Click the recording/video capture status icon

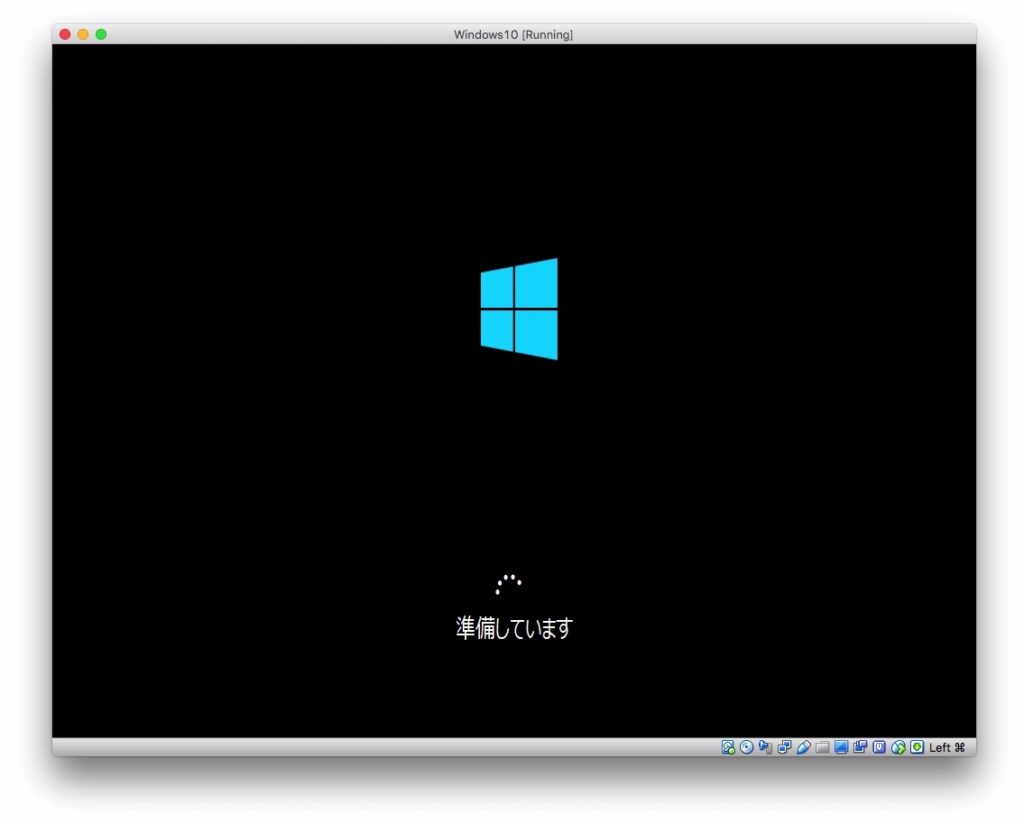point(860,747)
